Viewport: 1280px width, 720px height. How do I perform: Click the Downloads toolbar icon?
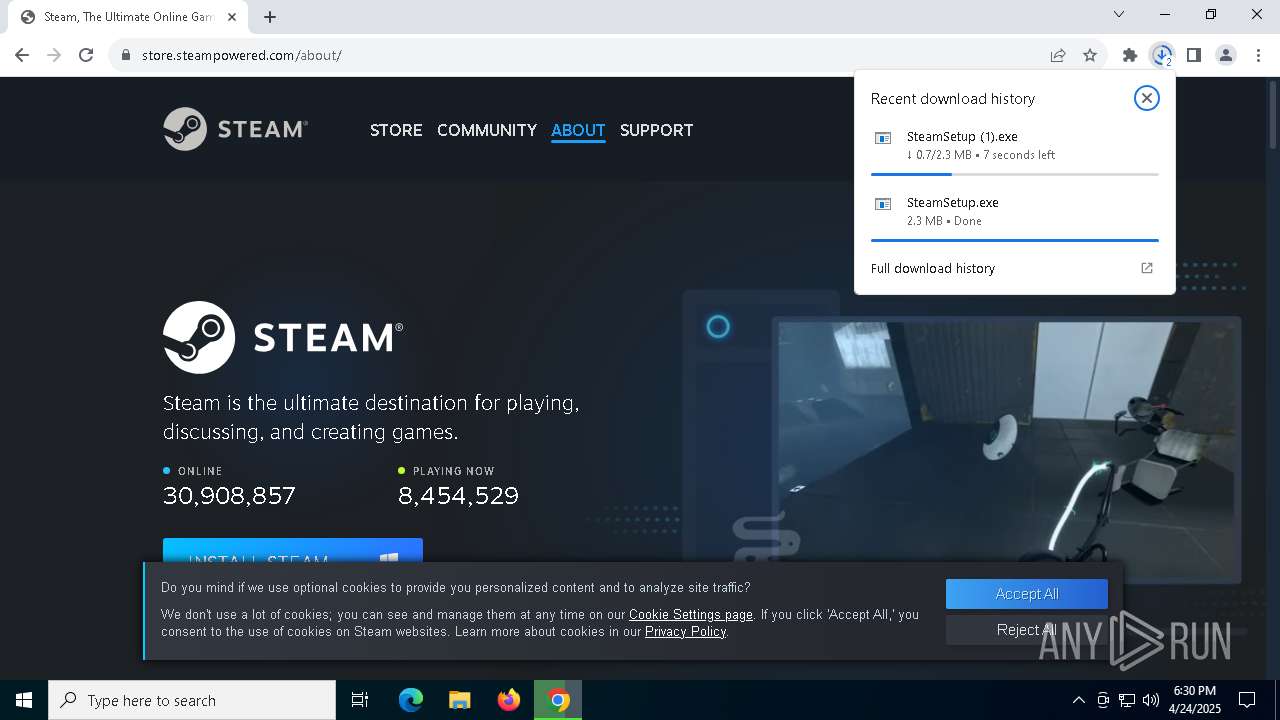coord(1162,55)
